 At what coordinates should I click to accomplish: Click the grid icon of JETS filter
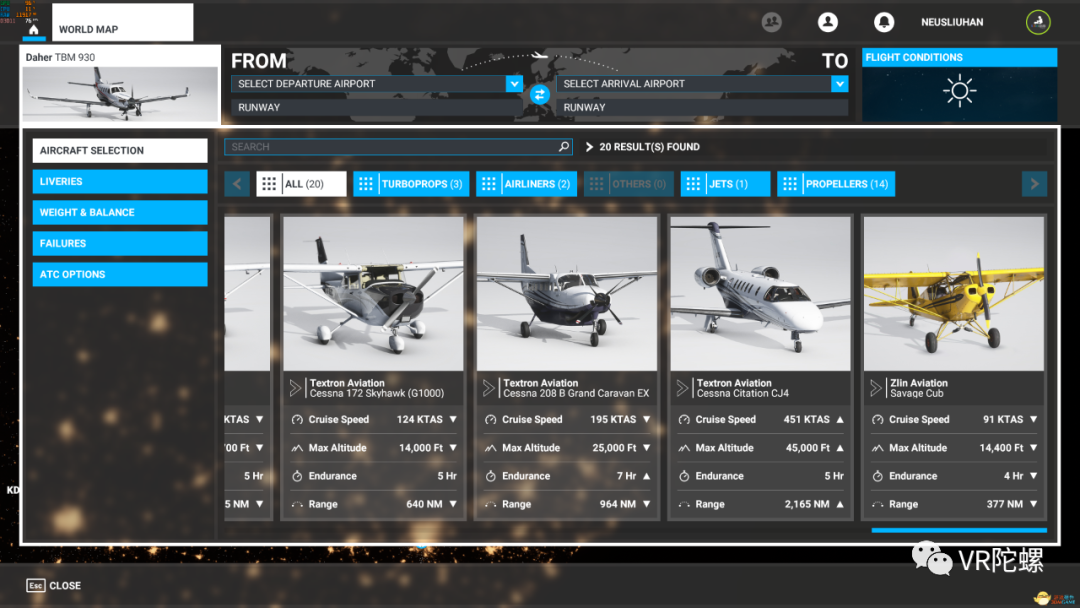click(693, 184)
